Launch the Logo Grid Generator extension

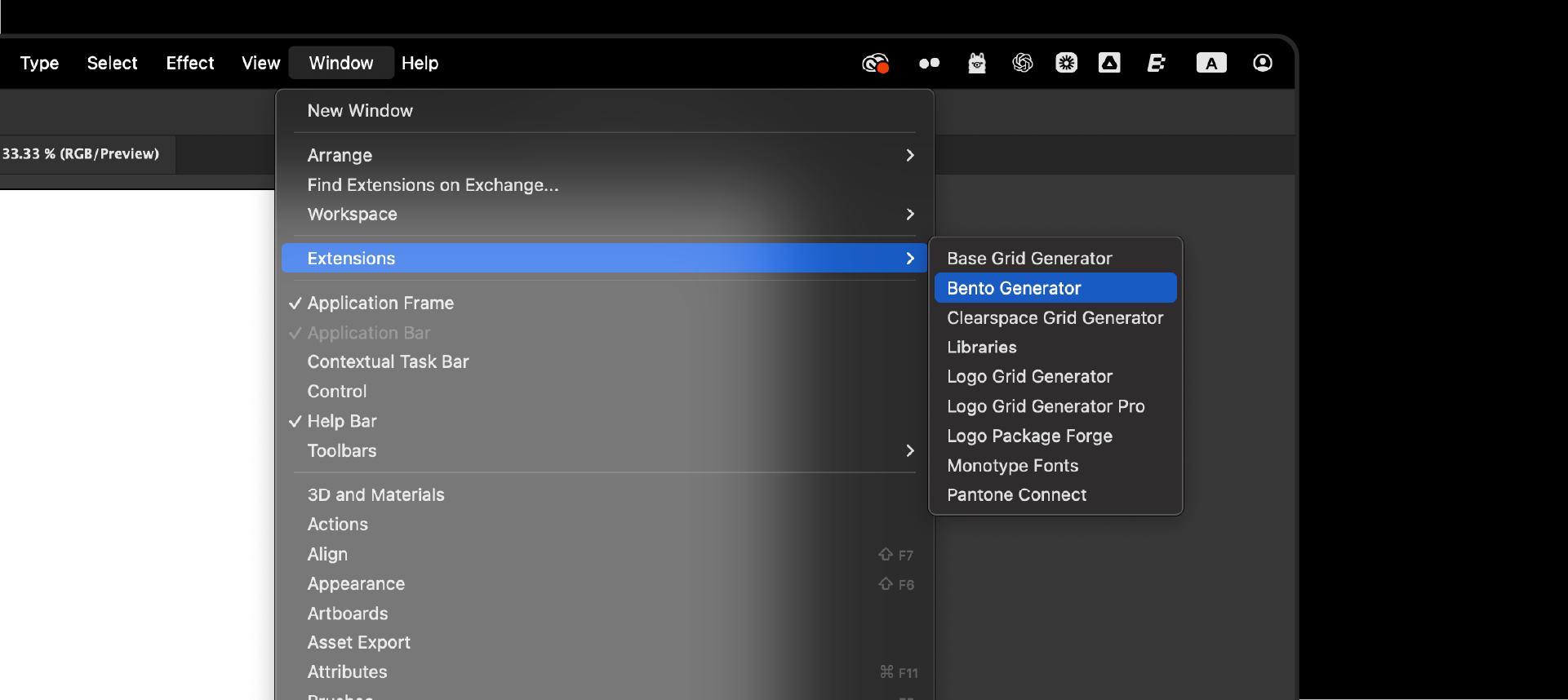[1055, 376]
